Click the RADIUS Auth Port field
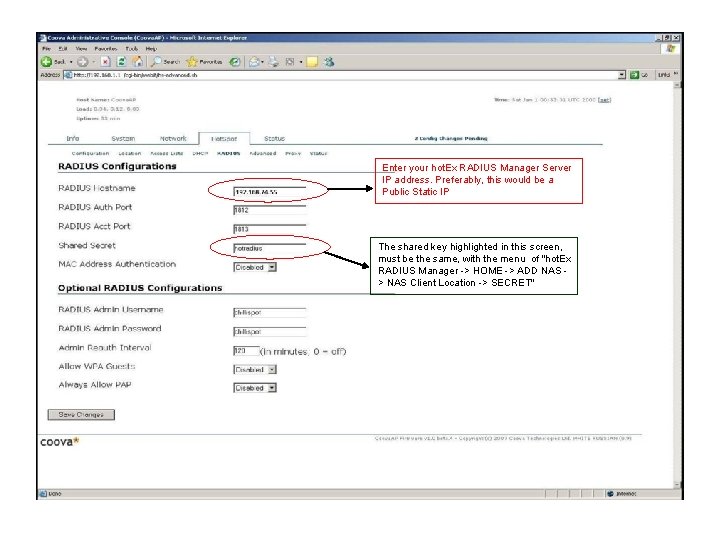Screen dimensions: 720x540 (270, 210)
